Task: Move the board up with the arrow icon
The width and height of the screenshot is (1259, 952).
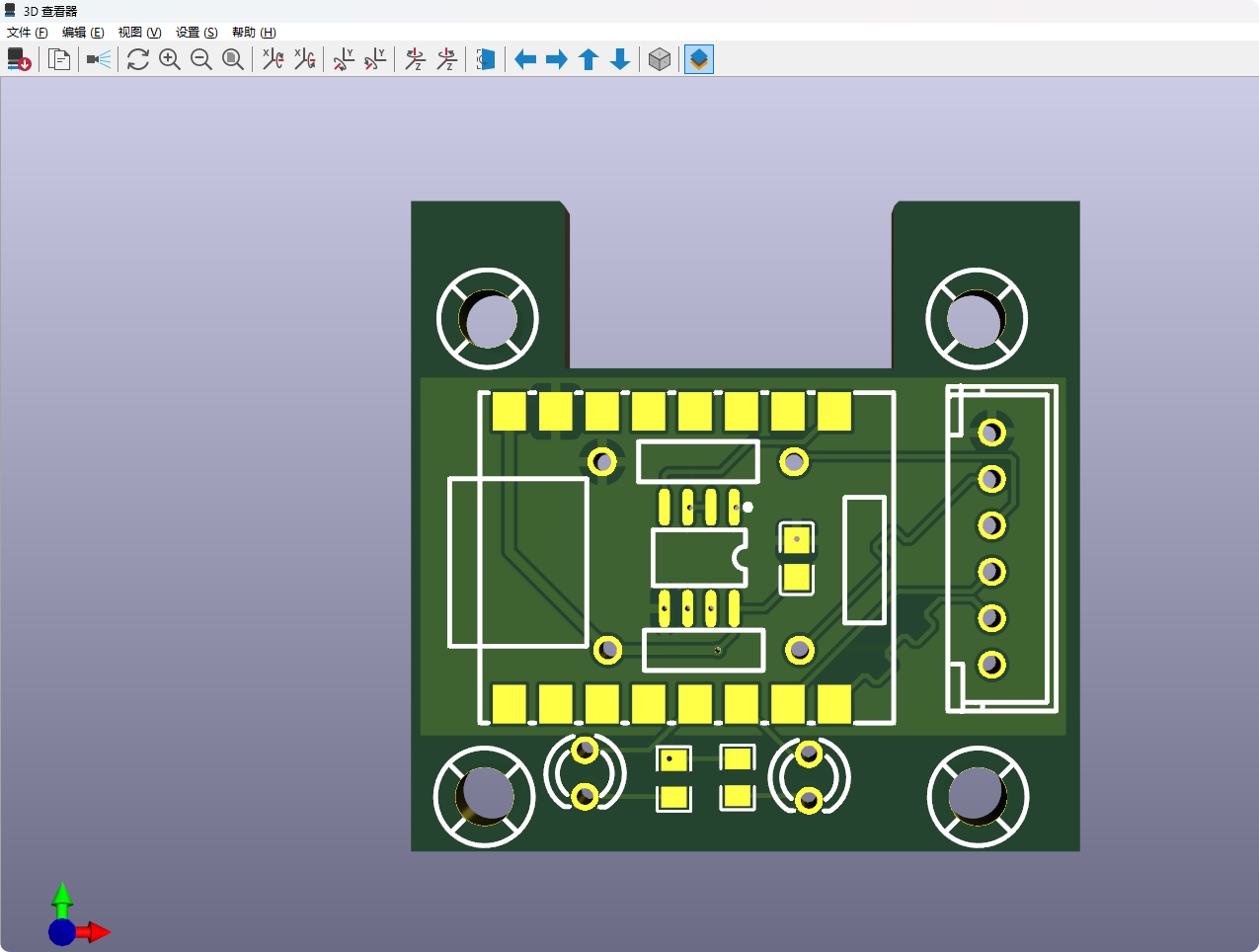Action: point(589,59)
